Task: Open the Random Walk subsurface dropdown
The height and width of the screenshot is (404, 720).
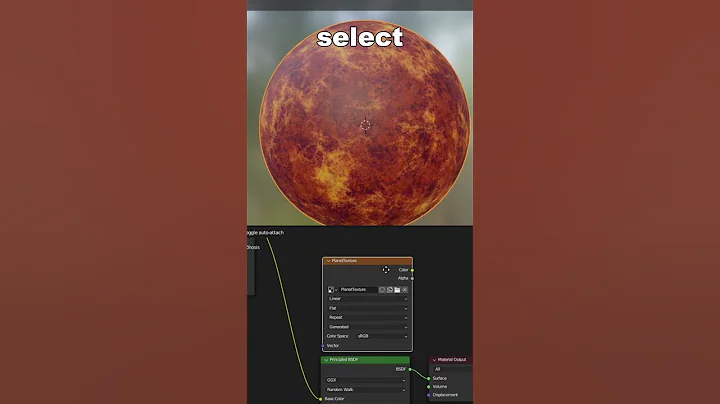Action: click(366, 390)
